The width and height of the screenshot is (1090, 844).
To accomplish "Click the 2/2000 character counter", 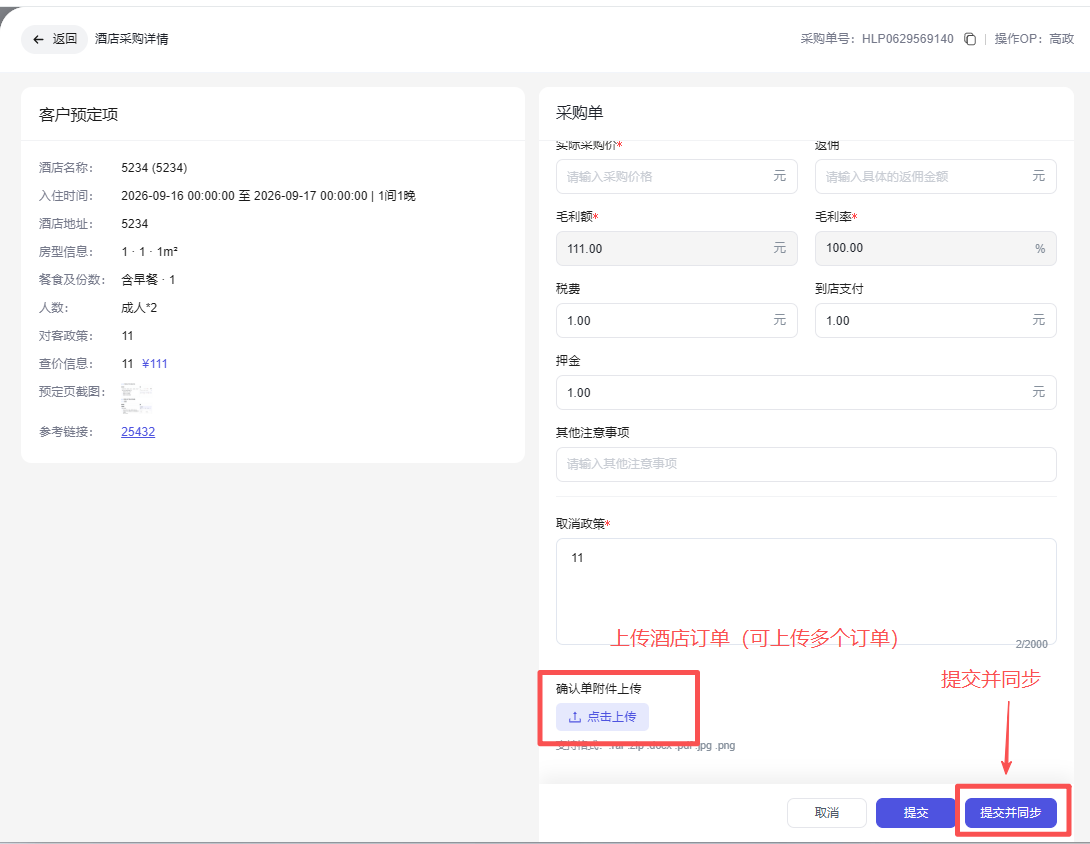I will click(1032, 644).
